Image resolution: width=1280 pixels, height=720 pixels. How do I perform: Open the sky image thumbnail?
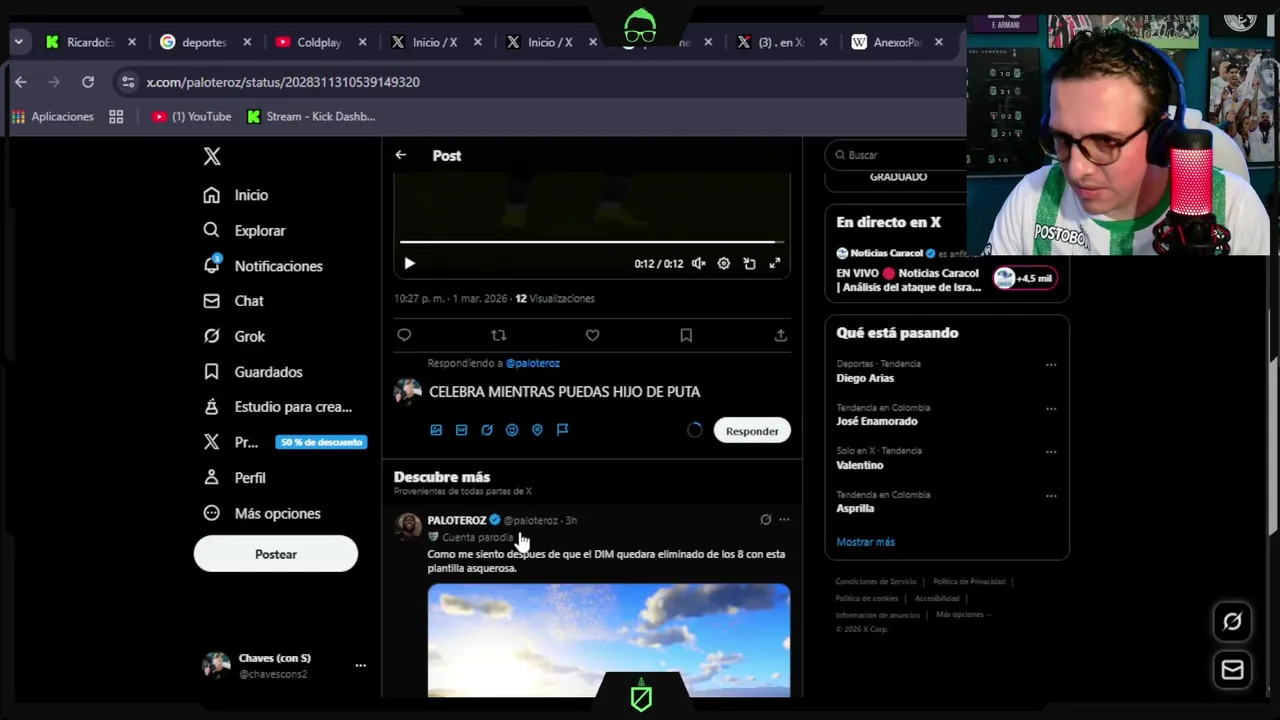click(609, 640)
